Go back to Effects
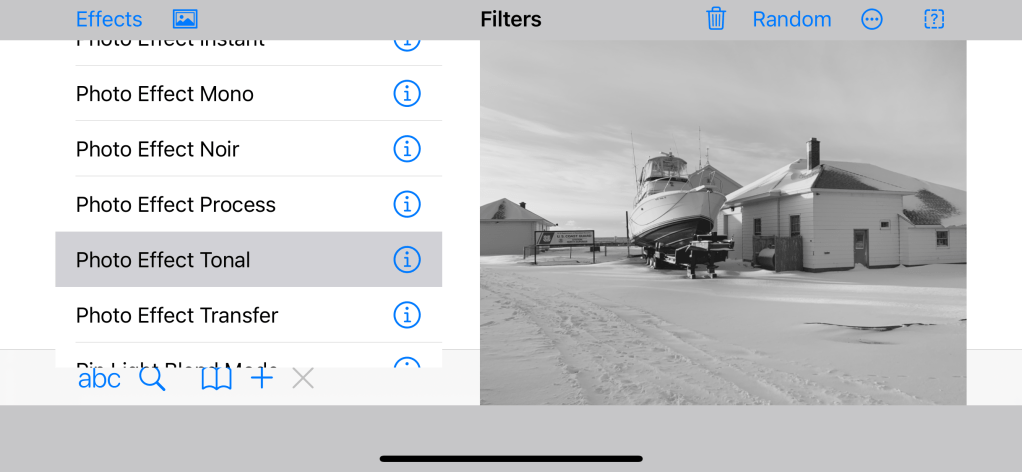This screenshot has height=472, width=1022. pyautogui.click(x=109, y=19)
